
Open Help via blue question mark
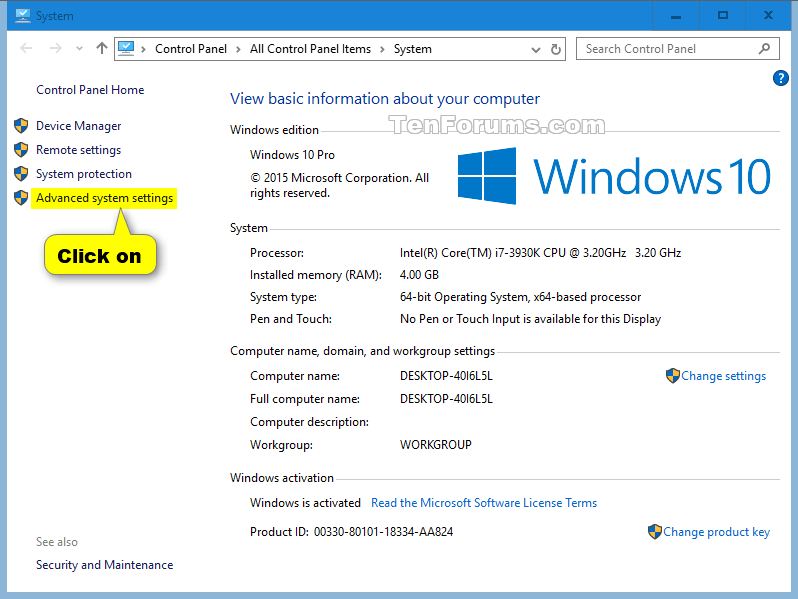780,78
